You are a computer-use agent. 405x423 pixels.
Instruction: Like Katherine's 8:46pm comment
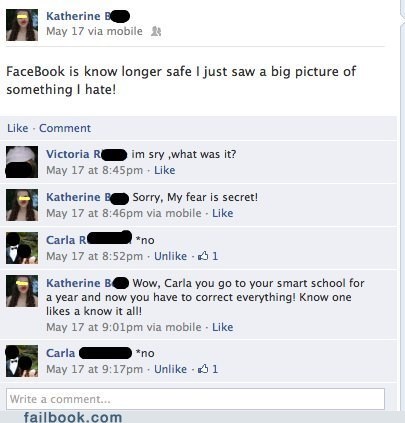[x=223, y=213]
